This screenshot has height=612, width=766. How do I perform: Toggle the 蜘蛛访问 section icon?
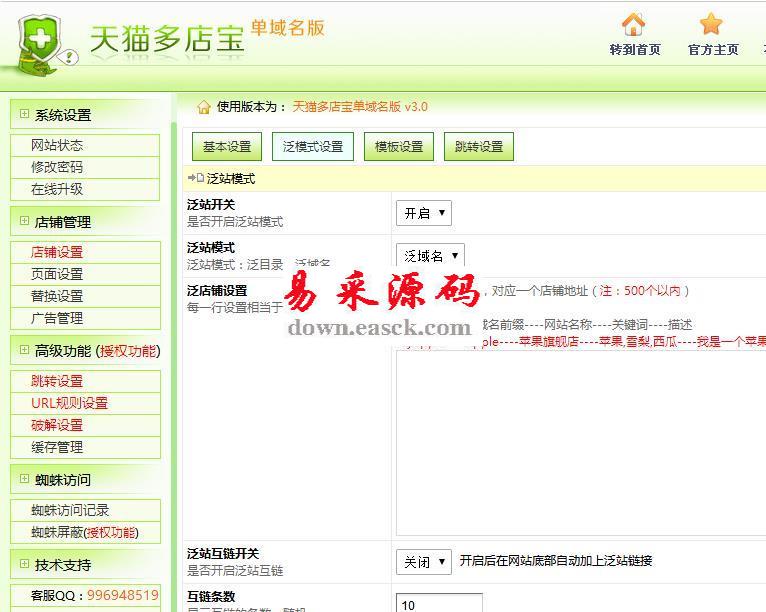click(x=24, y=479)
